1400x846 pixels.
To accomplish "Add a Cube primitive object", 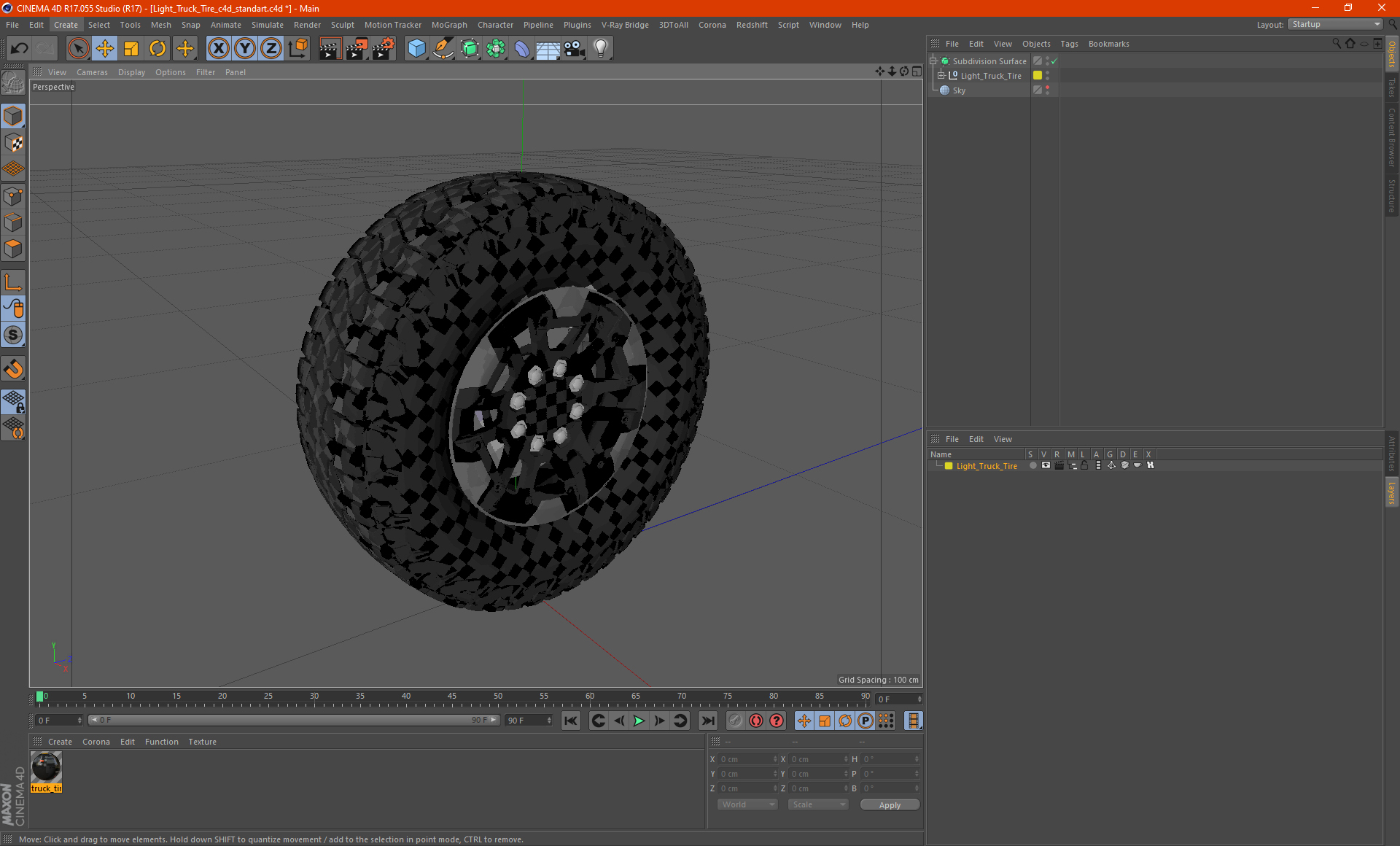I will (x=416, y=49).
